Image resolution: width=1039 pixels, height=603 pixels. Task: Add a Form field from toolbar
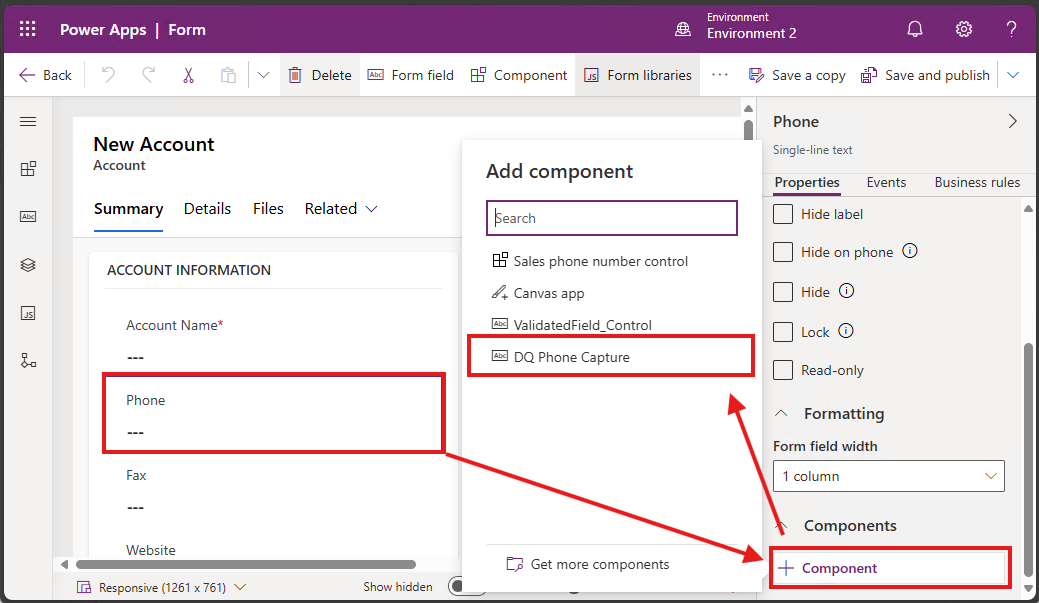pyautogui.click(x=411, y=75)
